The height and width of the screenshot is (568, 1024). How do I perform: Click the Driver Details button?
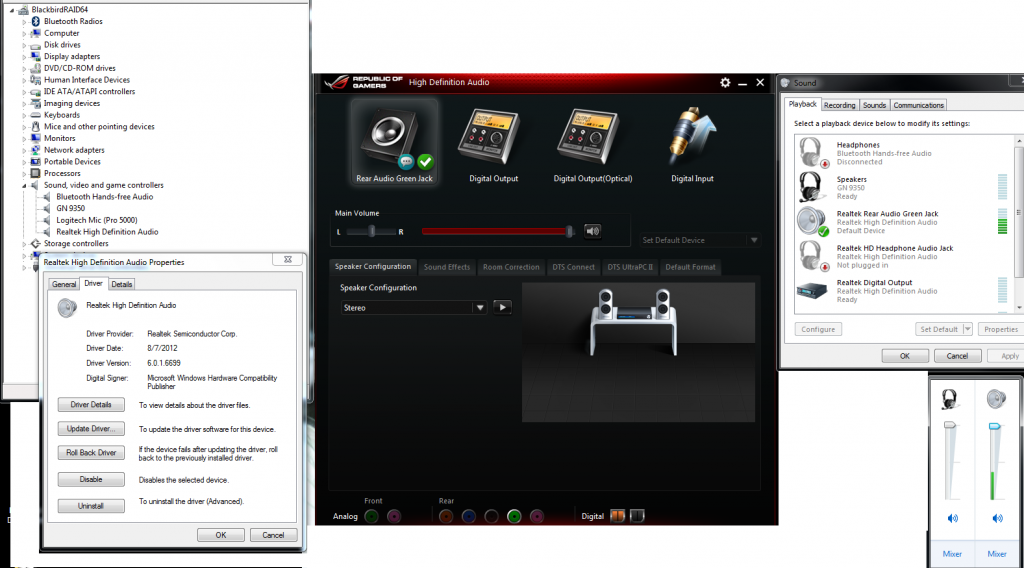[x=91, y=405]
